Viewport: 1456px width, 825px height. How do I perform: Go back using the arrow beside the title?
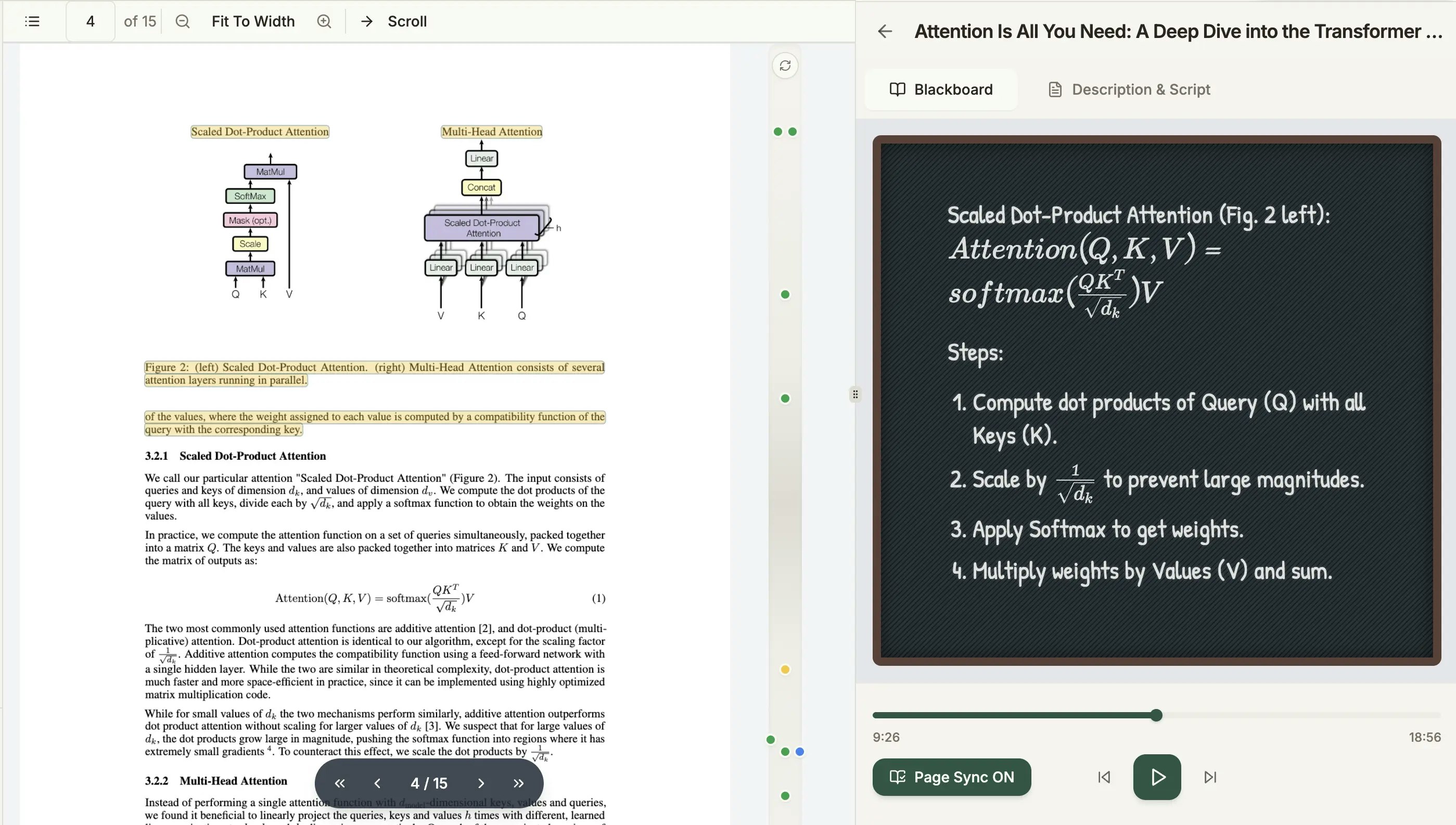tap(885, 31)
